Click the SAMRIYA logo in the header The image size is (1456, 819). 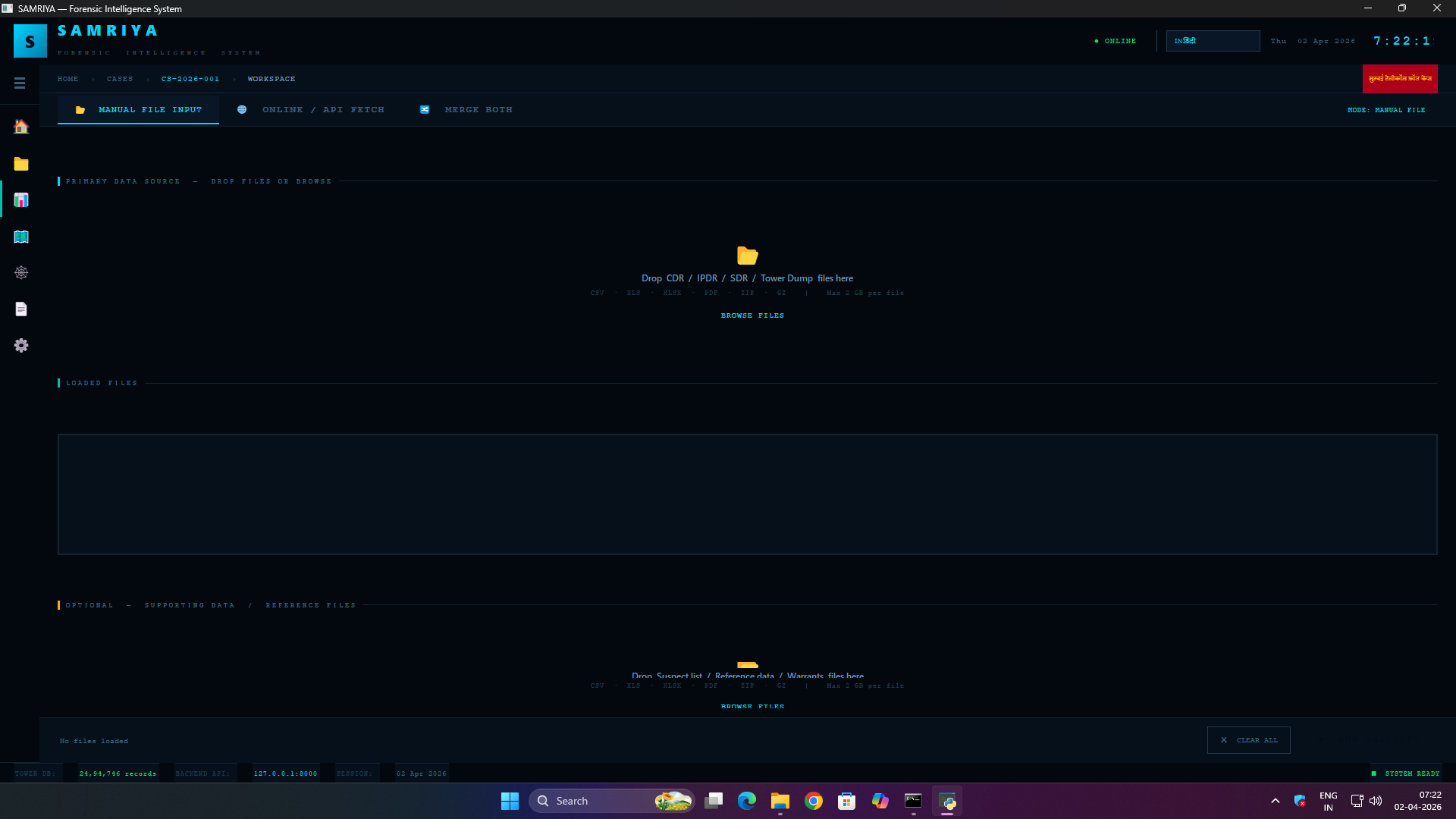(x=30, y=41)
